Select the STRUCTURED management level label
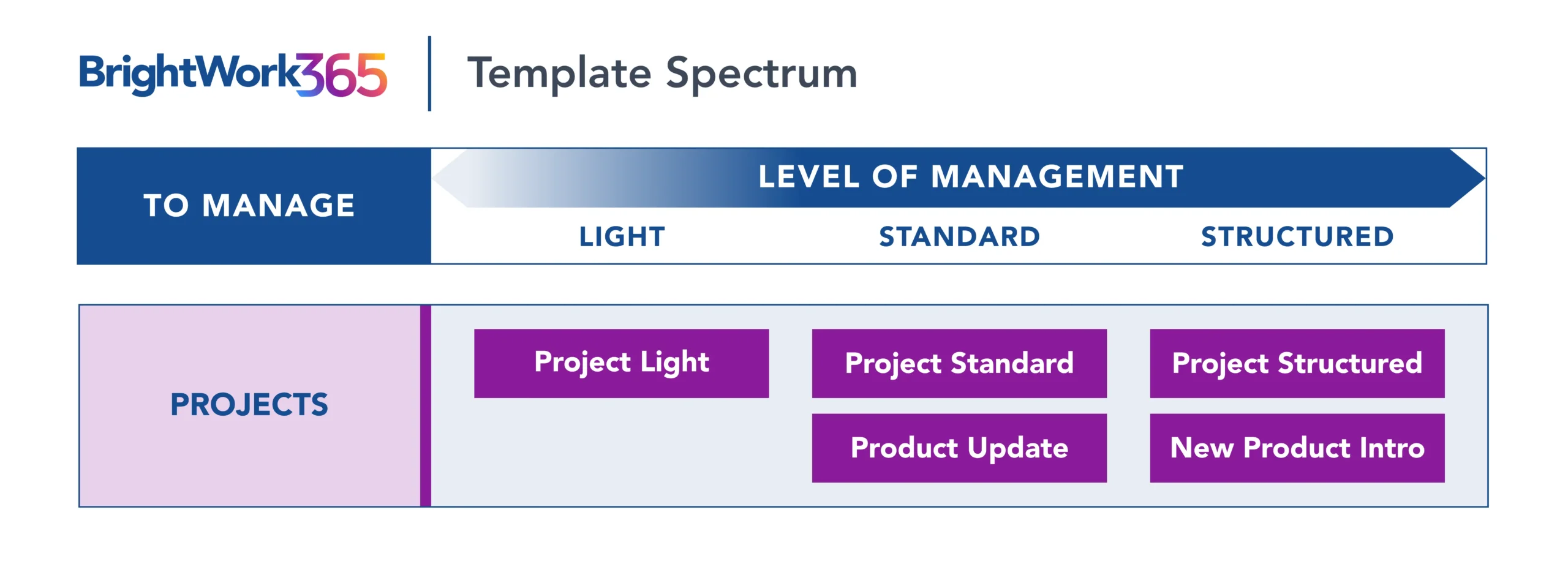The width and height of the screenshot is (1568, 586). [x=1297, y=237]
